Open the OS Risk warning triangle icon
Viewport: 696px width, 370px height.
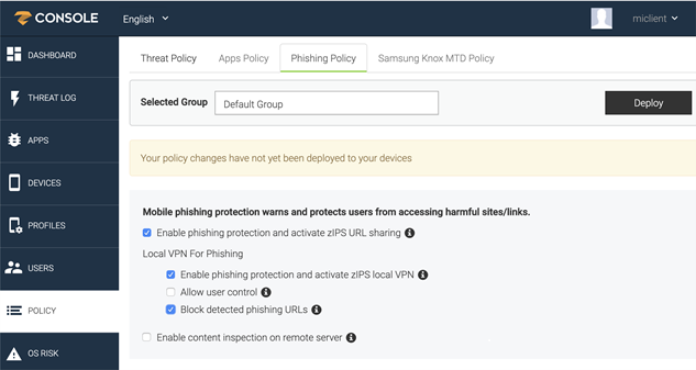(x=14, y=354)
